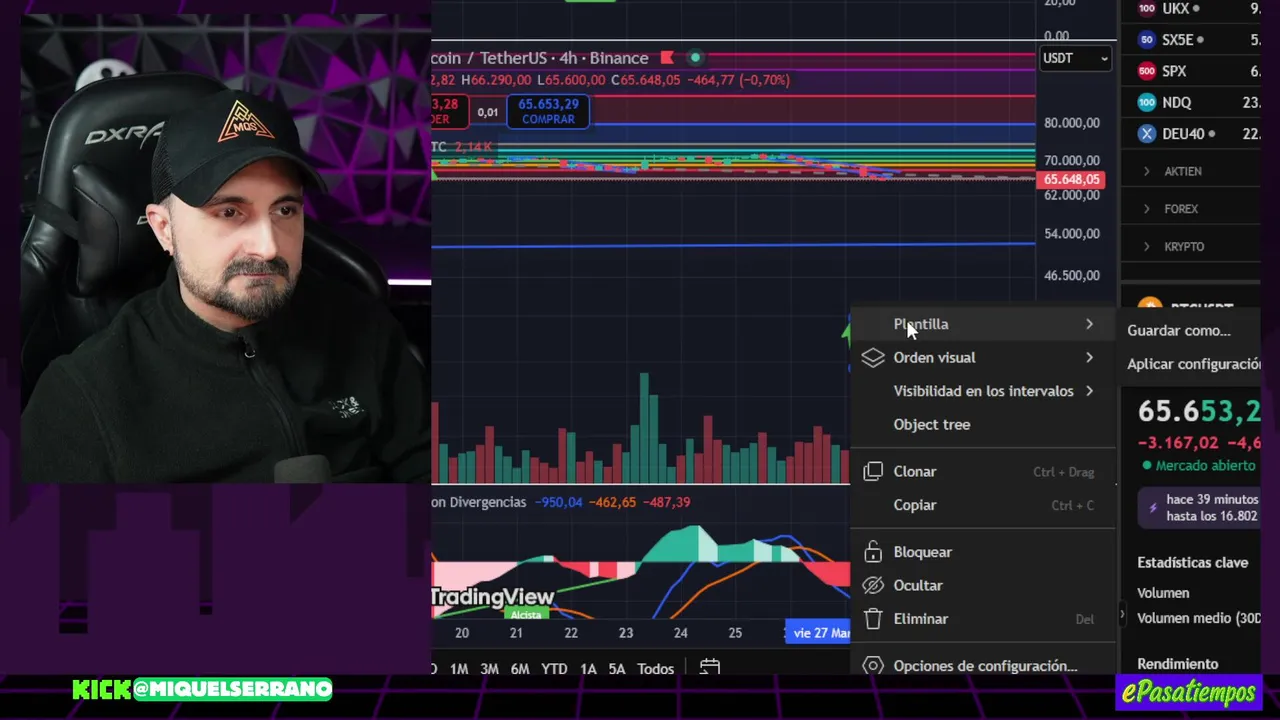This screenshot has width=1280, height=720.
Task: Click the Mercado abierto status text
Action: 1205,466
